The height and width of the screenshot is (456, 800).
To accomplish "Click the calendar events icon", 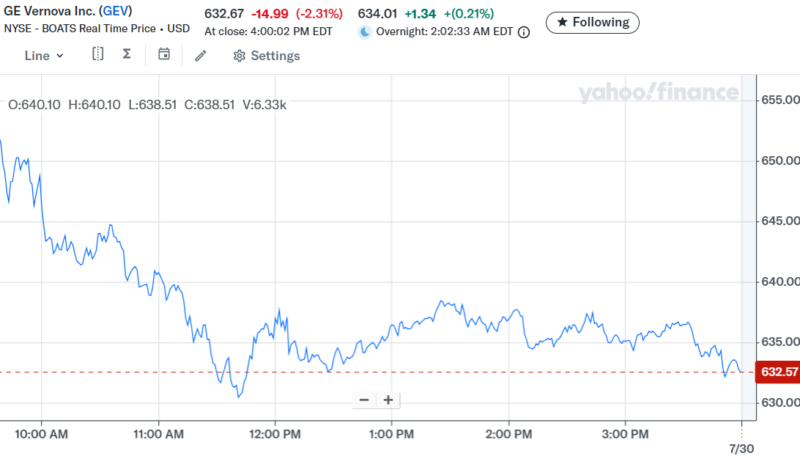I will click(x=164, y=54).
